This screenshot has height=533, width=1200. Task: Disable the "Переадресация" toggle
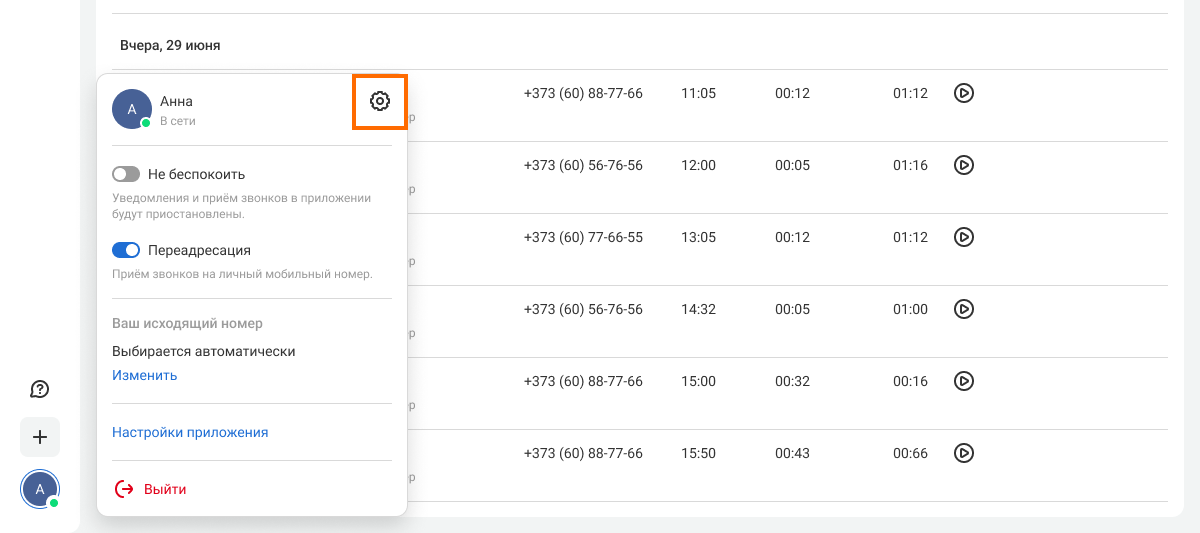[x=126, y=250]
